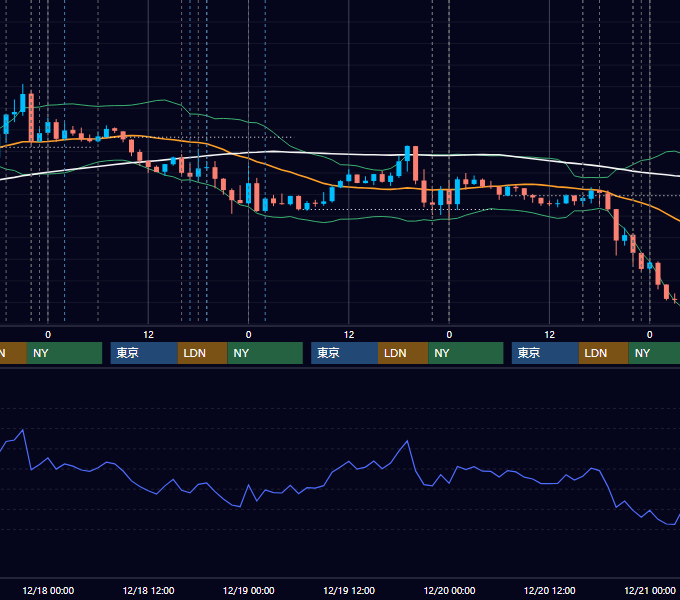Select the NY session block spanning 12/19 00:00
The height and width of the screenshot is (600, 680).
[x=265, y=353]
